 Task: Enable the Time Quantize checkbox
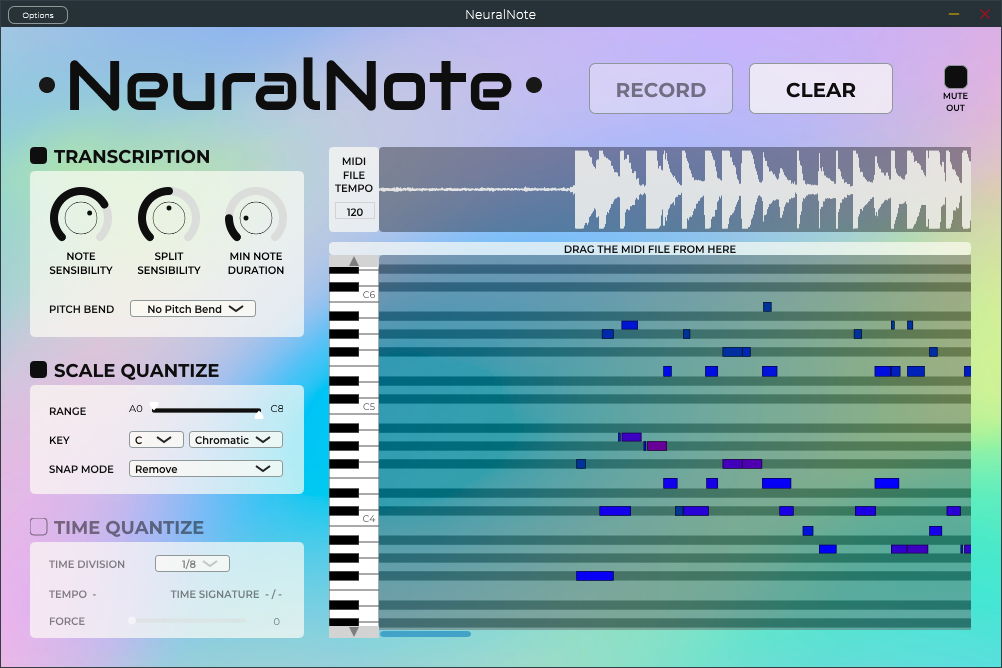tap(39, 527)
